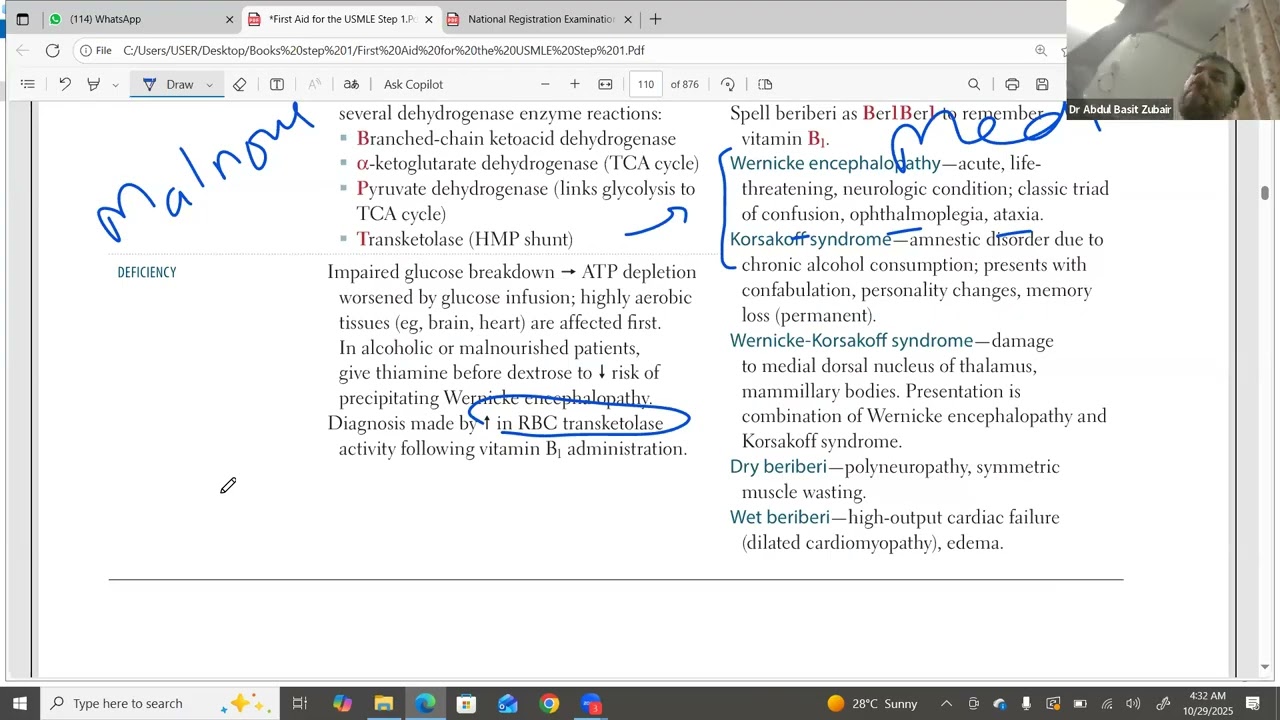Image resolution: width=1280 pixels, height=720 pixels.
Task: Open the Translate tool
Action: [x=351, y=84]
